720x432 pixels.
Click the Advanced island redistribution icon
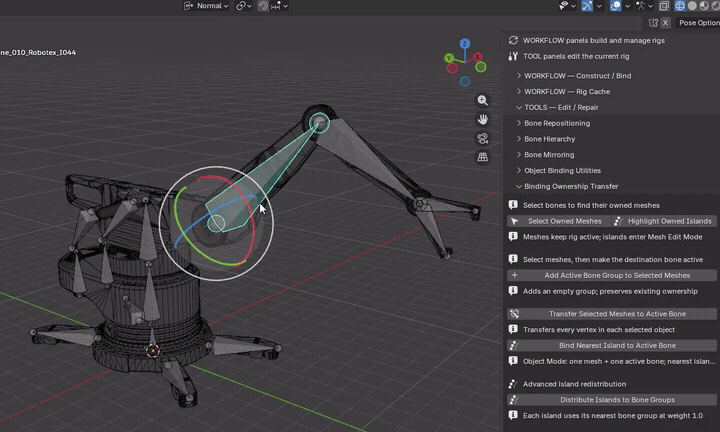click(x=513, y=384)
